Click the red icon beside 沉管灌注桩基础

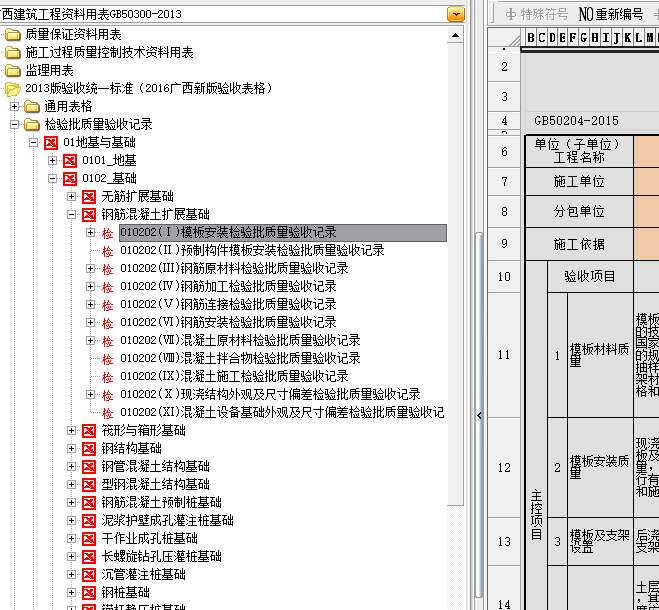(88, 574)
